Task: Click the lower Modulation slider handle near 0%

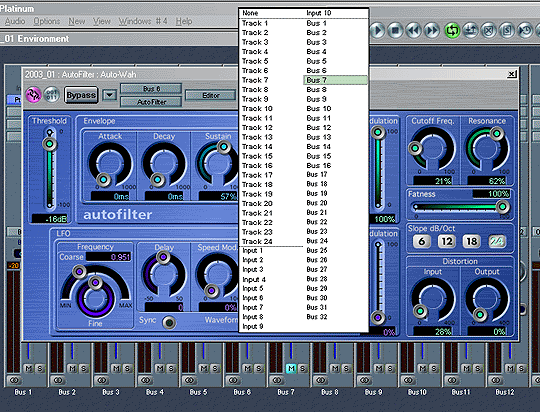Action: pyautogui.click(x=378, y=317)
